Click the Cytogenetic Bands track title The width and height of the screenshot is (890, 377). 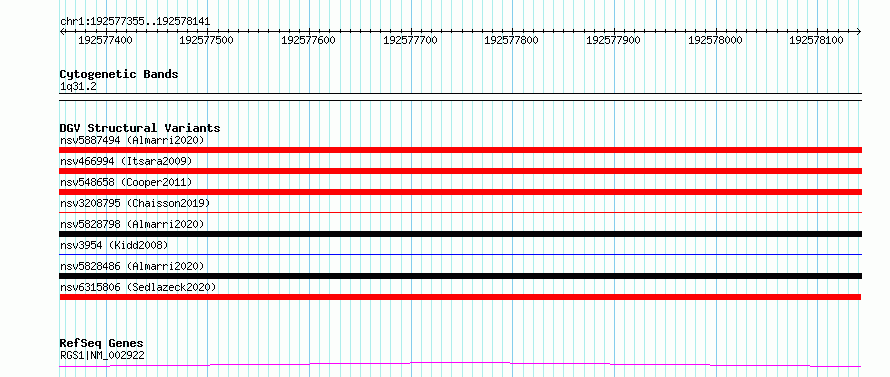tap(119, 74)
